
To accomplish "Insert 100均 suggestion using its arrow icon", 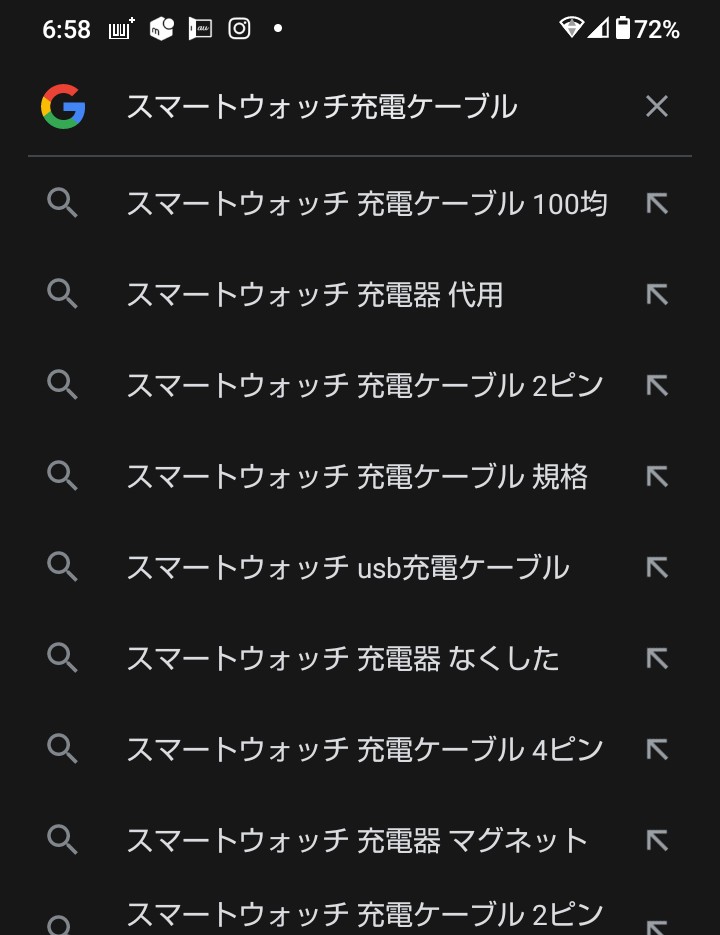I will click(657, 204).
